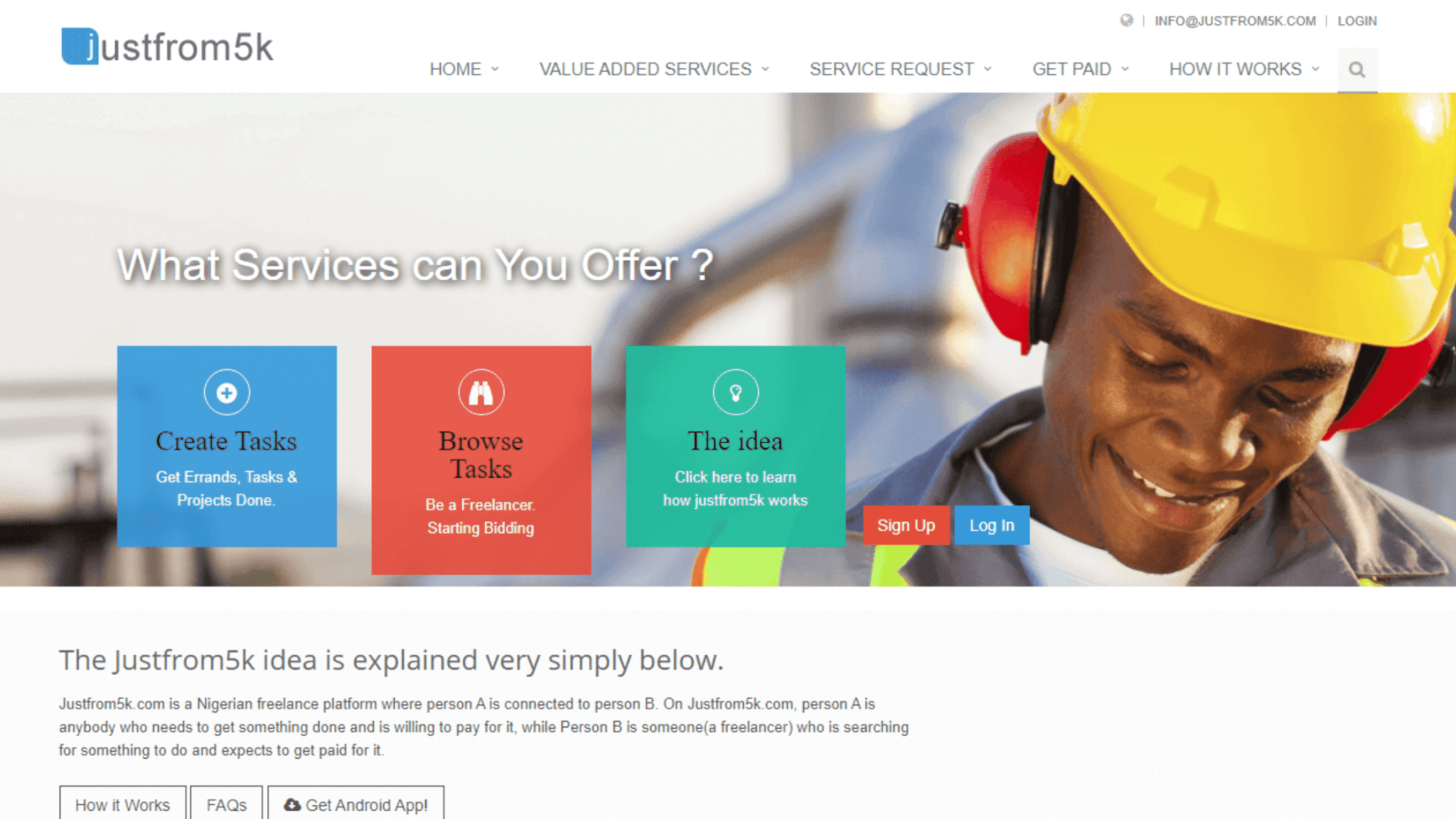
Task: Click the search magnifier icon
Action: coord(1356,70)
